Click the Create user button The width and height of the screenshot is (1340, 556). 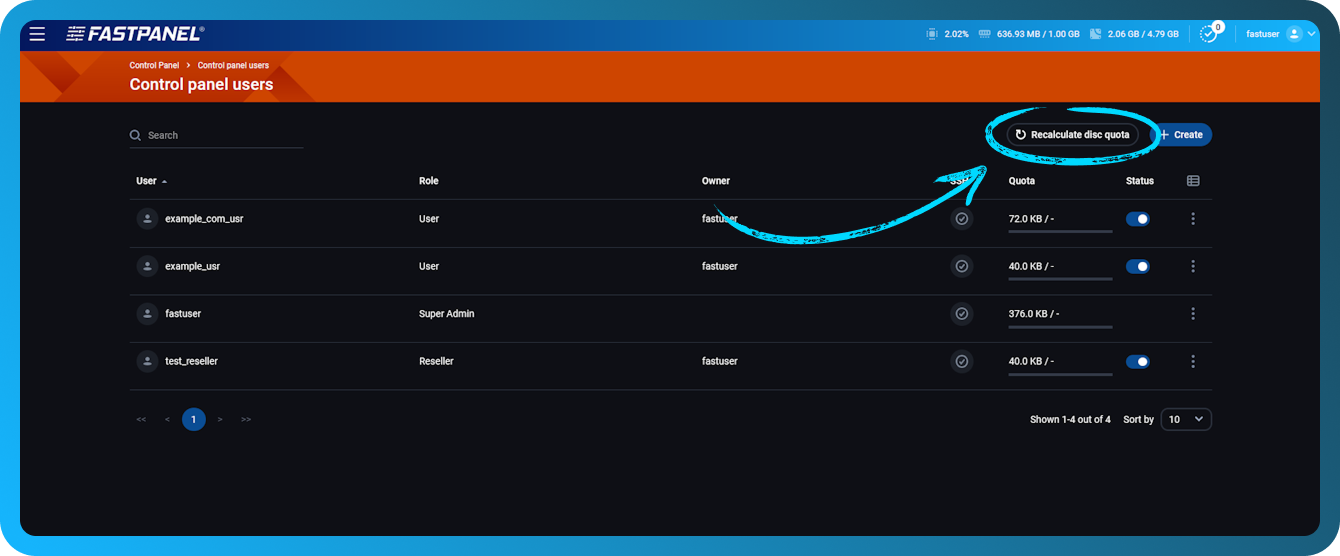tap(1182, 135)
